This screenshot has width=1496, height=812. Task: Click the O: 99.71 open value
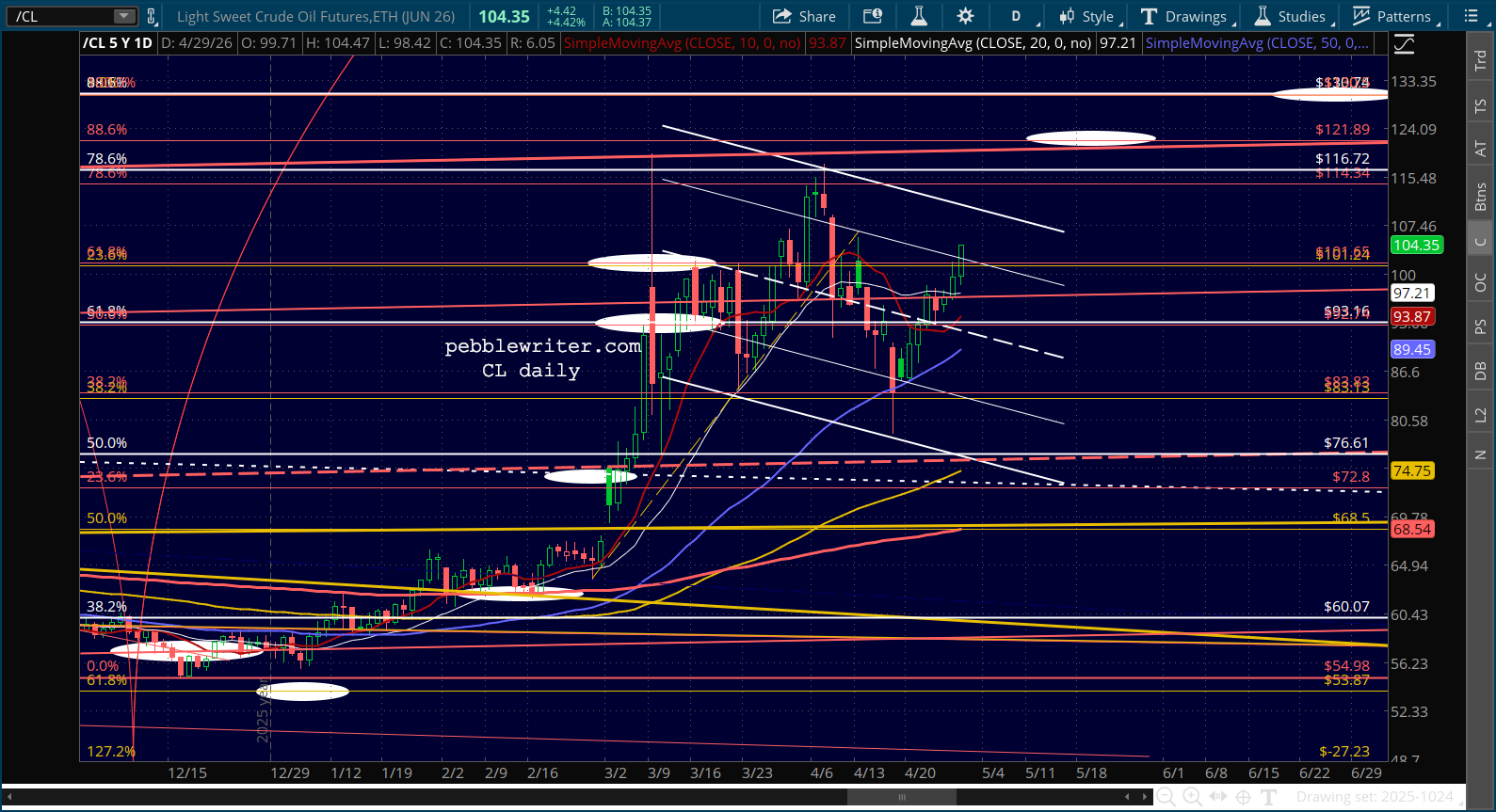coord(268,43)
